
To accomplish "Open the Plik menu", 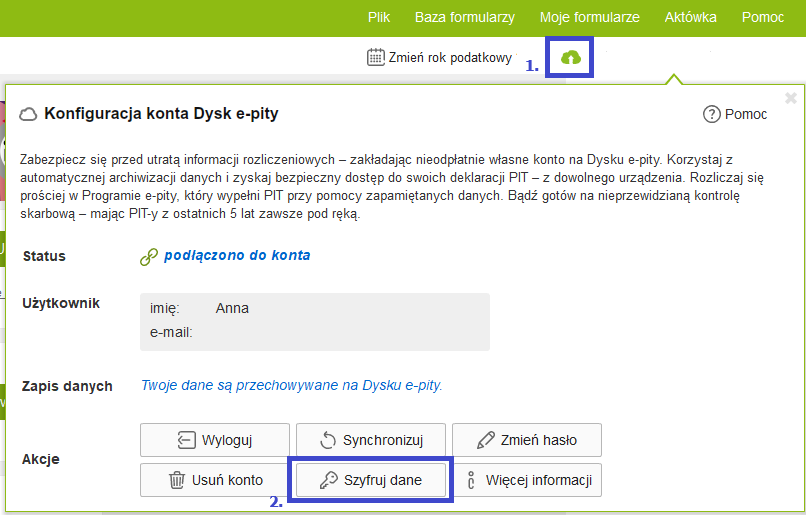I will [379, 17].
